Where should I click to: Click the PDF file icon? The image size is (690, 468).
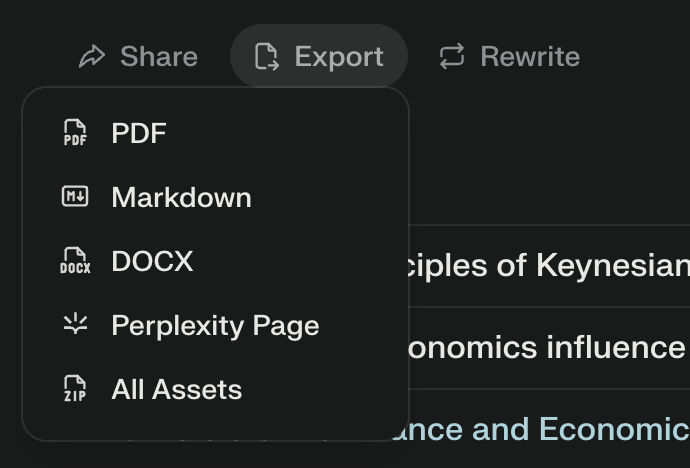click(x=75, y=133)
